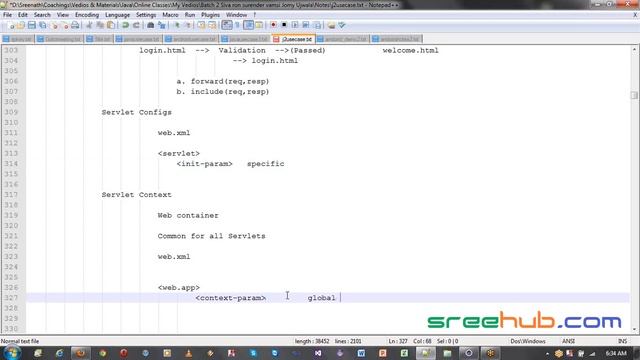Undo the last edit via toolbar
Image resolution: width=640 pixels, height=360 pixels.
click(125, 25)
